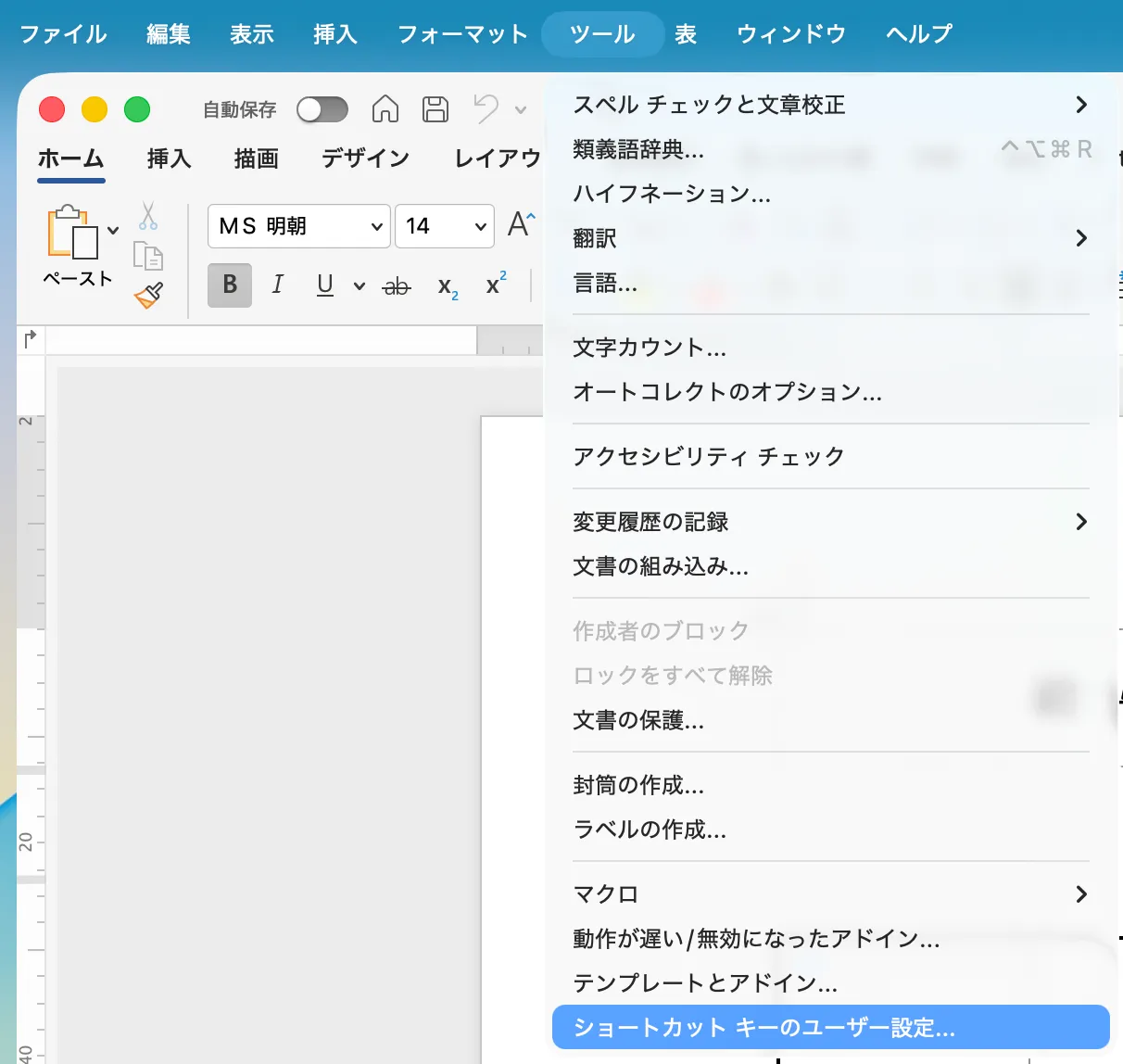Click the tab stop selector on the ruler
This screenshot has width=1123, height=1064.
tap(29, 339)
